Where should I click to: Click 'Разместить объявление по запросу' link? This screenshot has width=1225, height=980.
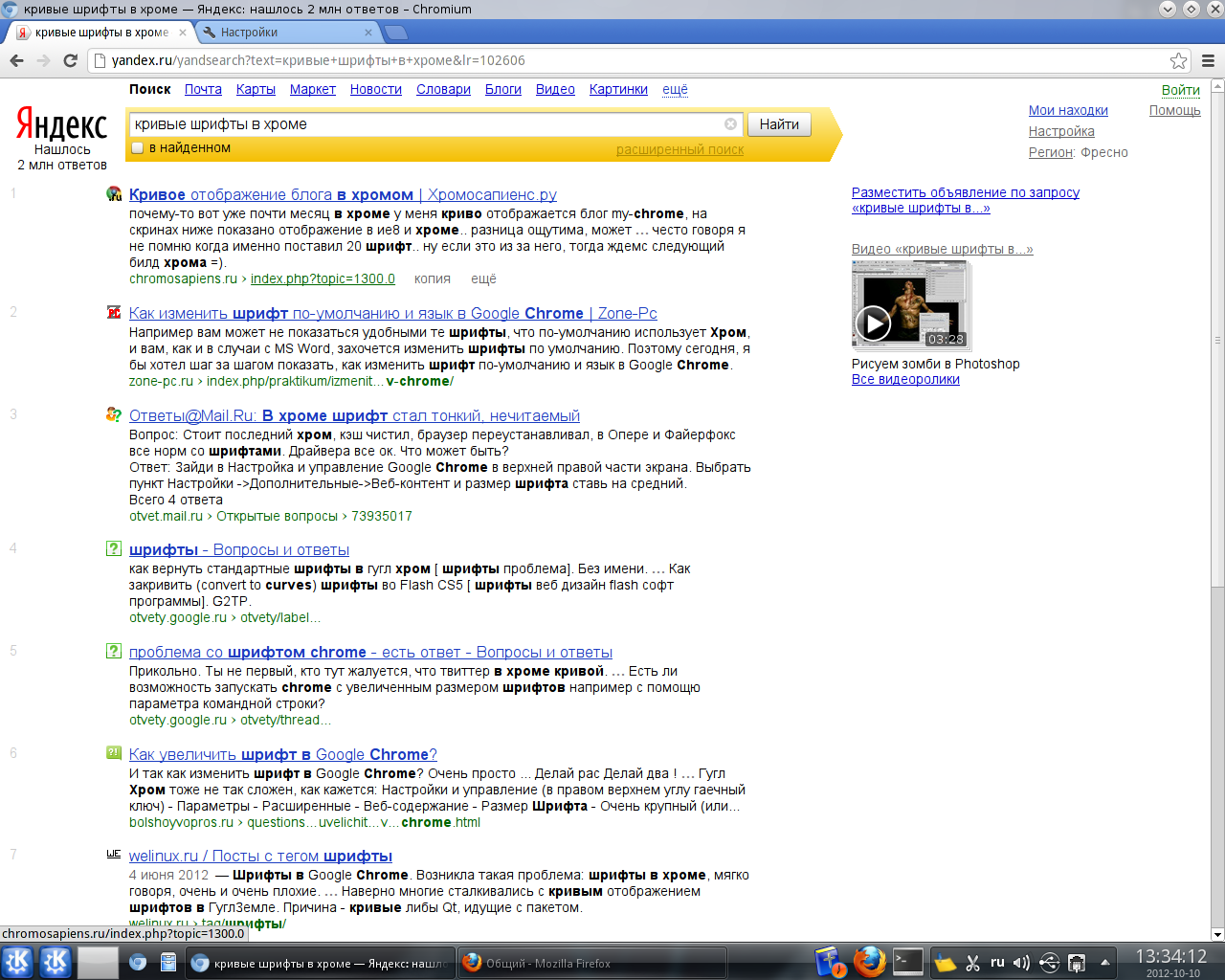(966, 200)
